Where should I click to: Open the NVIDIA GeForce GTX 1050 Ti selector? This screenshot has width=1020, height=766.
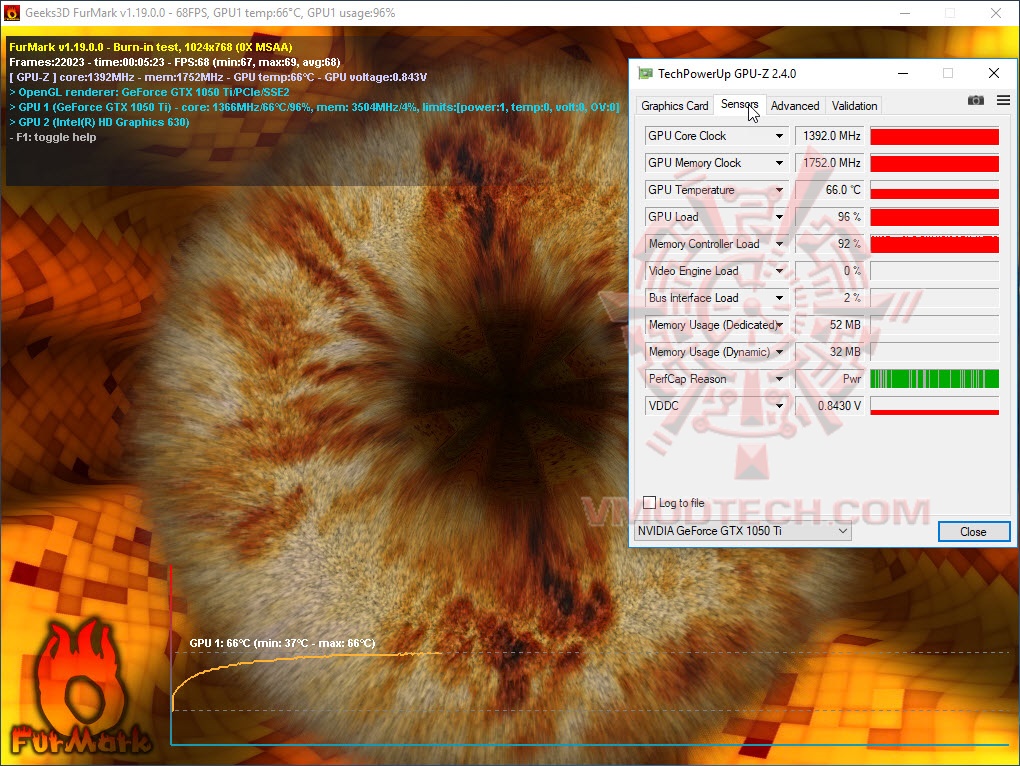coord(742,531)
